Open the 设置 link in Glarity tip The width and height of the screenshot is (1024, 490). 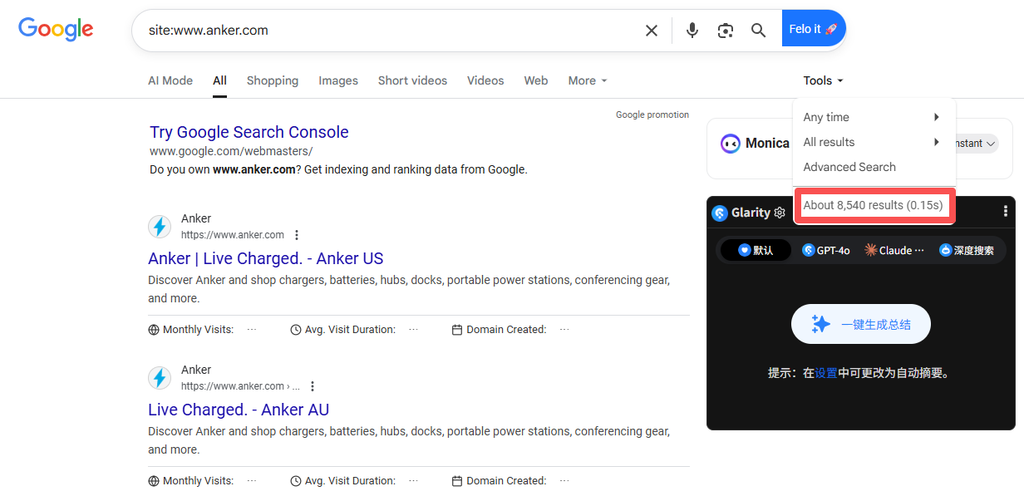(x=825, y=374)
